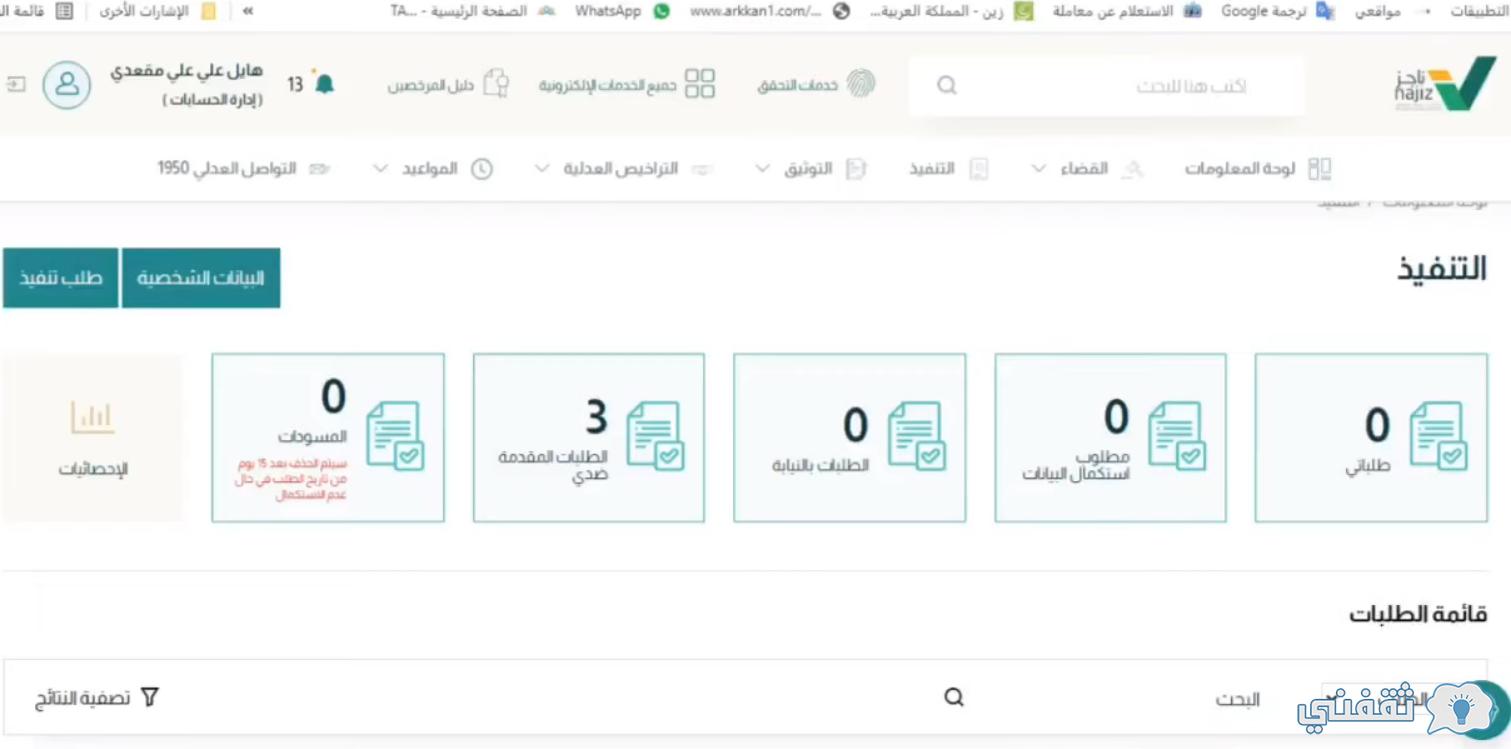
Task: Open جميع الخدمات الإلكترونية grid icon
Action: click(699, 84)
